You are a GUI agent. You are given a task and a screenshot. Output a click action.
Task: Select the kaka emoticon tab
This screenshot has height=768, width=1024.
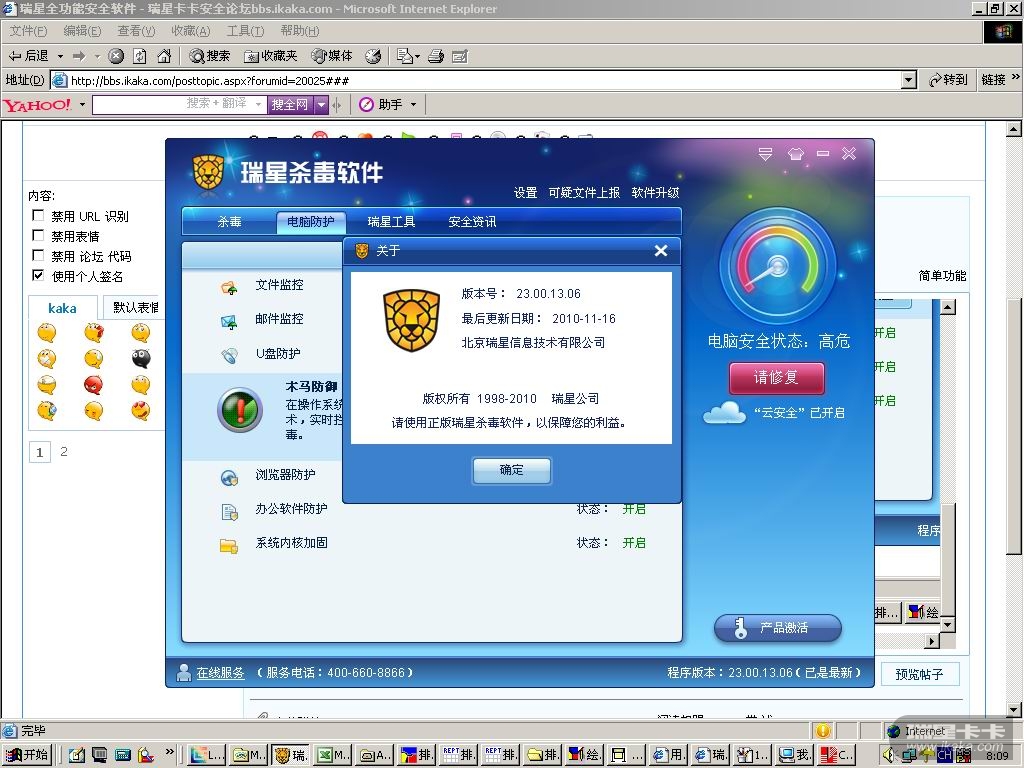[x=62, y=308]
